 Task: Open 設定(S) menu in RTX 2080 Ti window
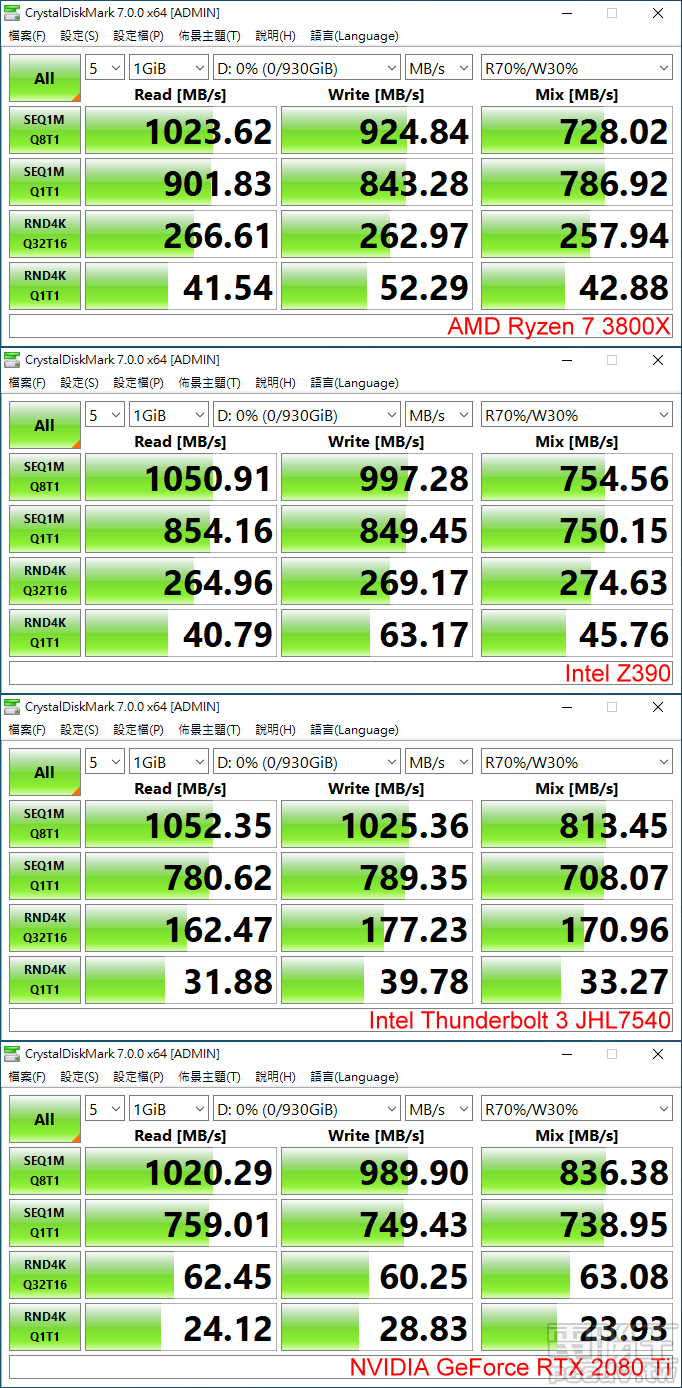click(x=79, y=1077)
